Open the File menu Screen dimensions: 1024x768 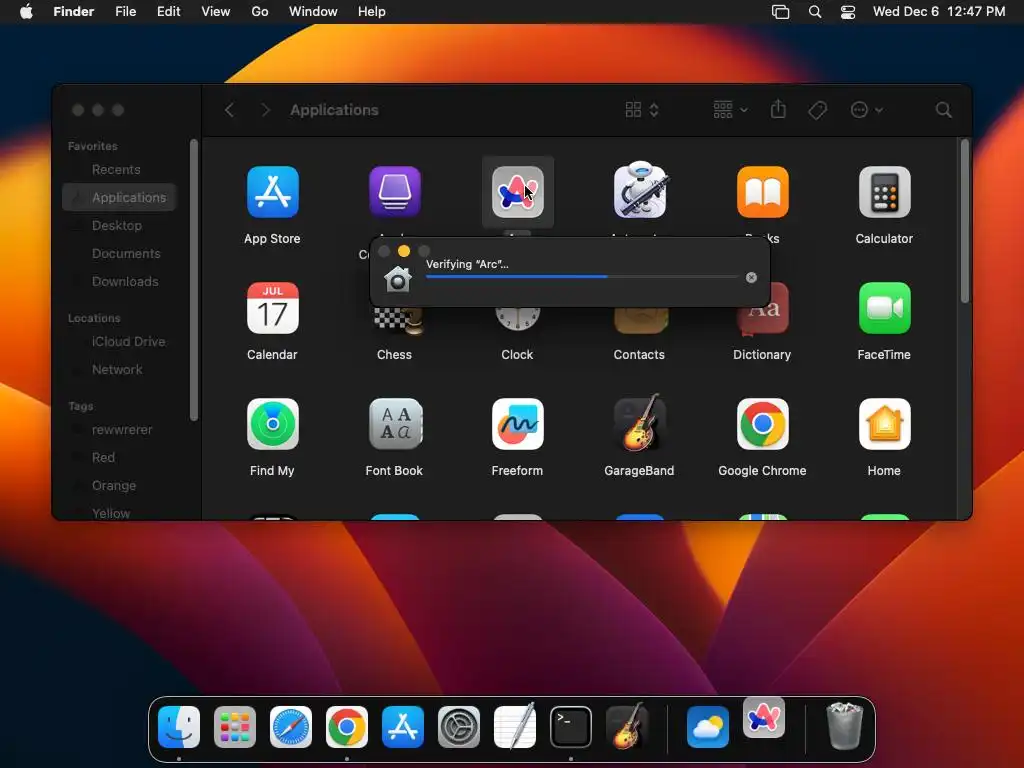(125, 11)
